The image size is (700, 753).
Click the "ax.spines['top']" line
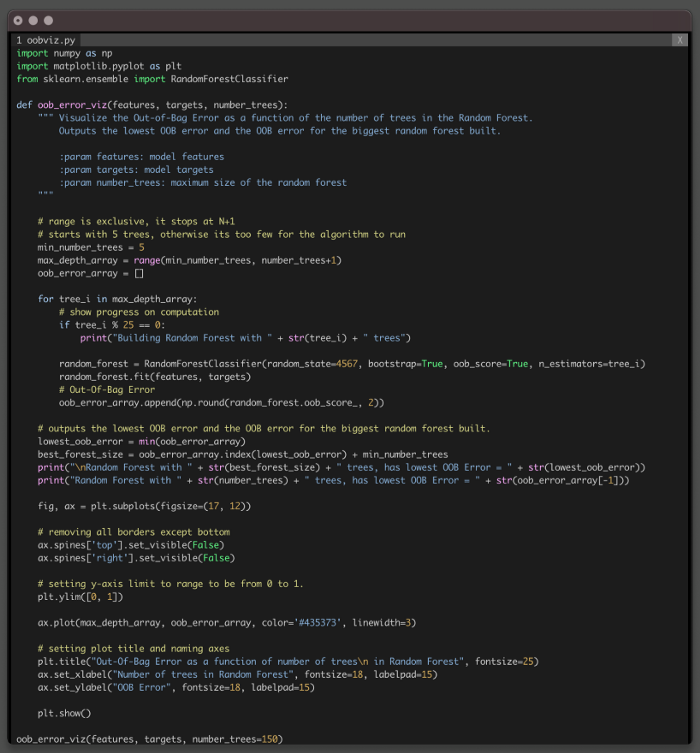click(x=131, y=546)
